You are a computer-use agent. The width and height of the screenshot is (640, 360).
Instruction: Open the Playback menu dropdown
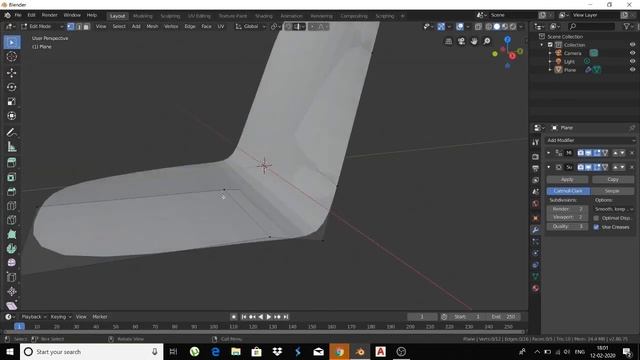pyautogui.click(x=34, y=317)
